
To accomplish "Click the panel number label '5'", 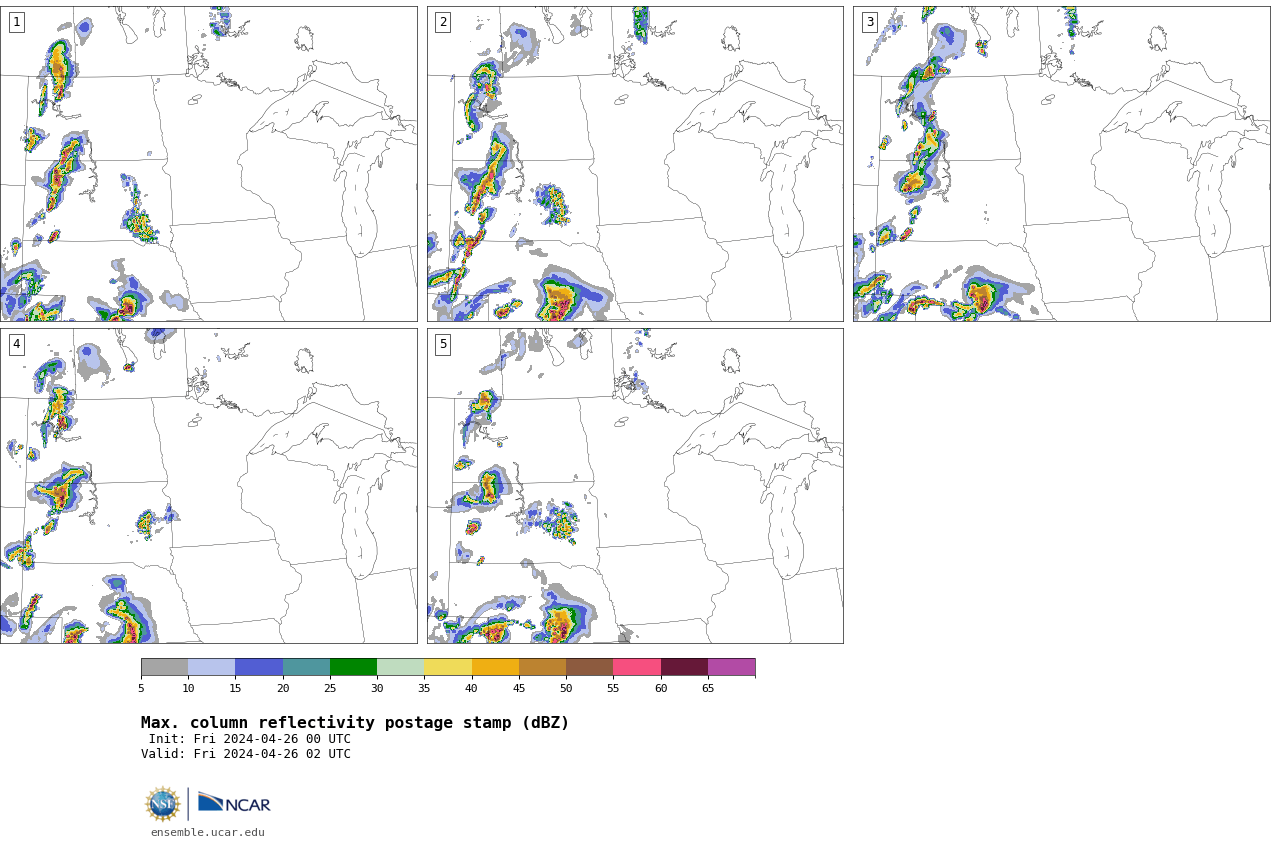I will click(x=443, y=344).
